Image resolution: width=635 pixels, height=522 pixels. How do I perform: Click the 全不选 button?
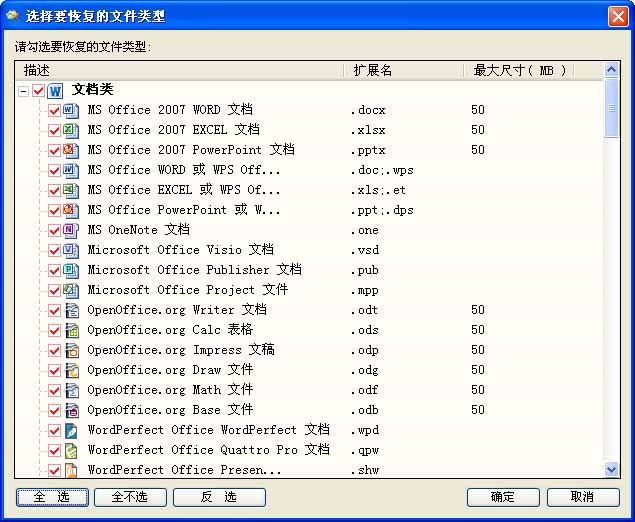(130, 497)
